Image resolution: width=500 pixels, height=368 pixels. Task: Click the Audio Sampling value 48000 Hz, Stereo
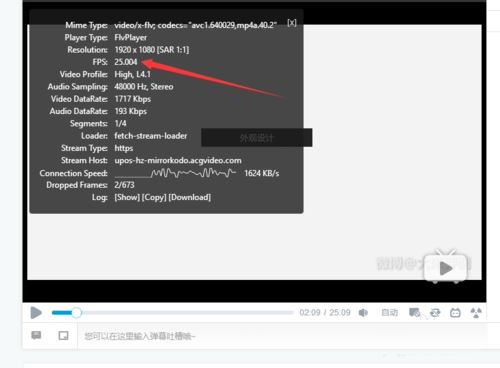point(144,87)
